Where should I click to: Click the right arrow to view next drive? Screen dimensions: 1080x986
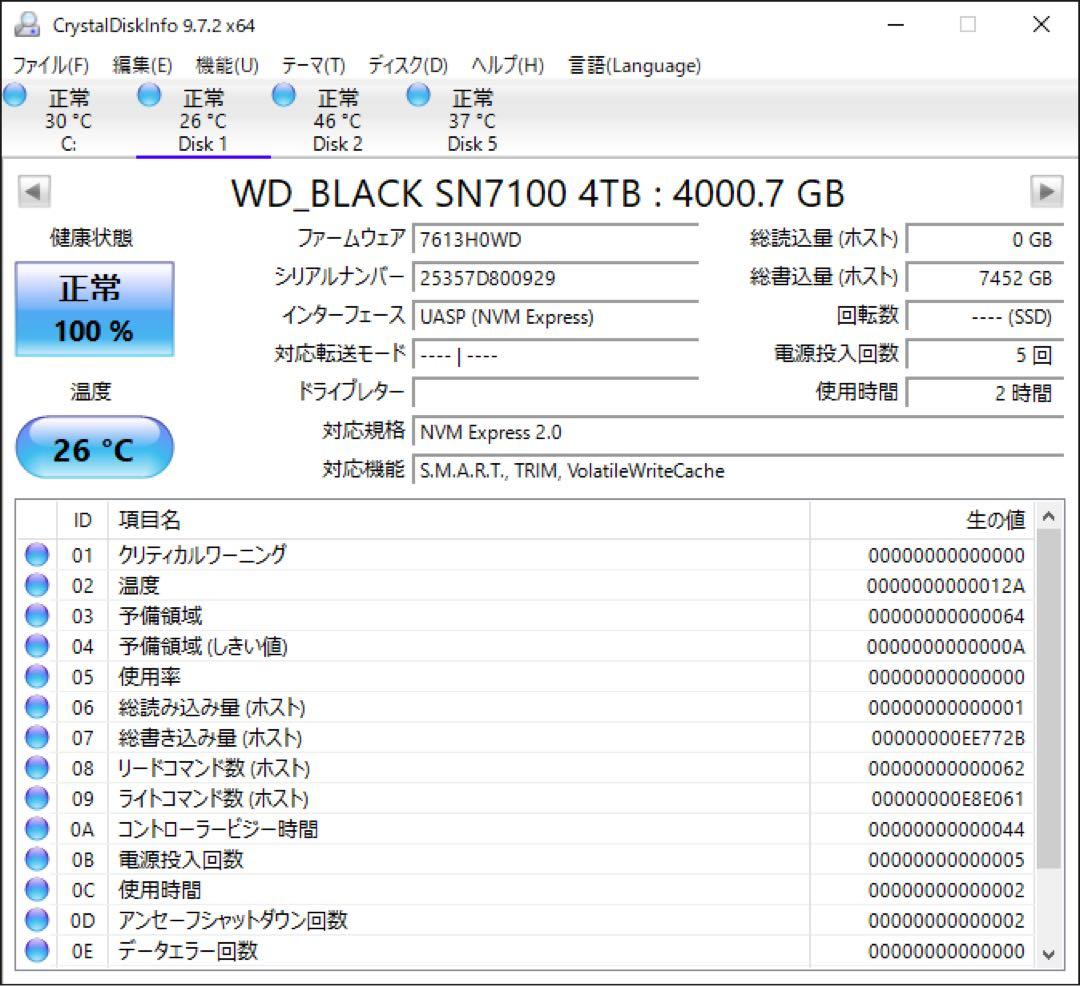click(1048, 190)
